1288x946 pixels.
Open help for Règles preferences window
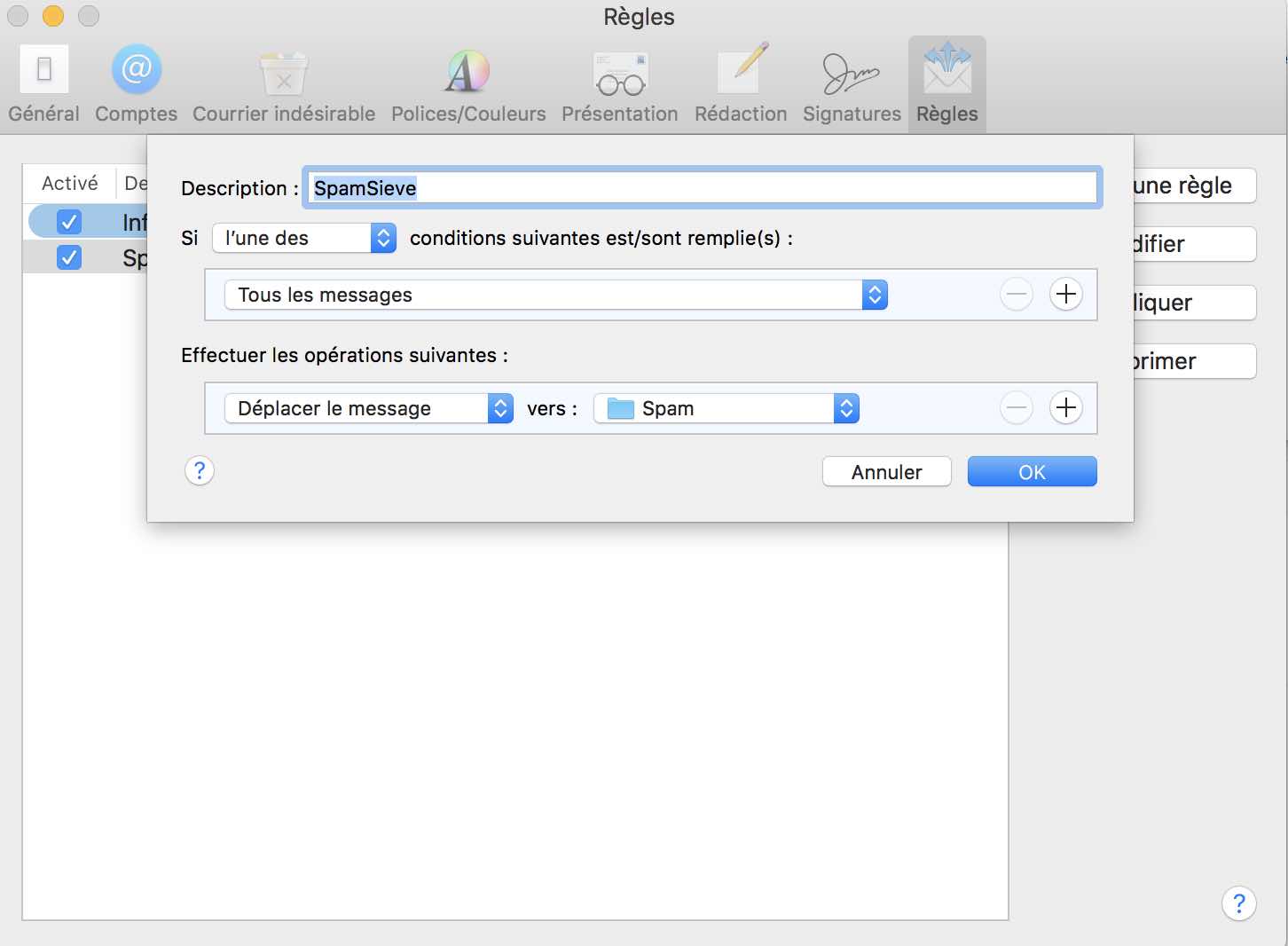(x=1239, y=903)
